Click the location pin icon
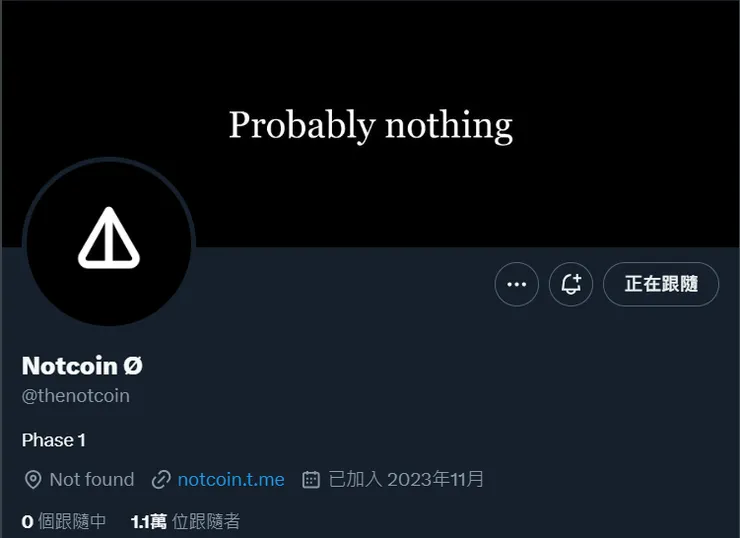 (x=33, y=480)
